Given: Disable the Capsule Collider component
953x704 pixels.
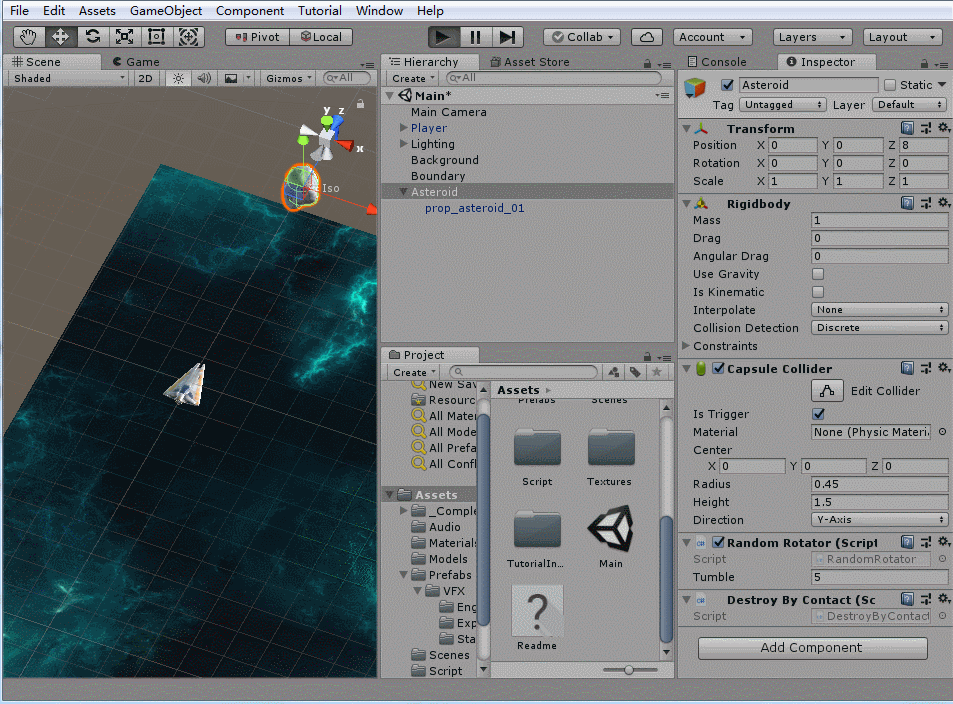Looking at the screenshot, I should [718, 368].
